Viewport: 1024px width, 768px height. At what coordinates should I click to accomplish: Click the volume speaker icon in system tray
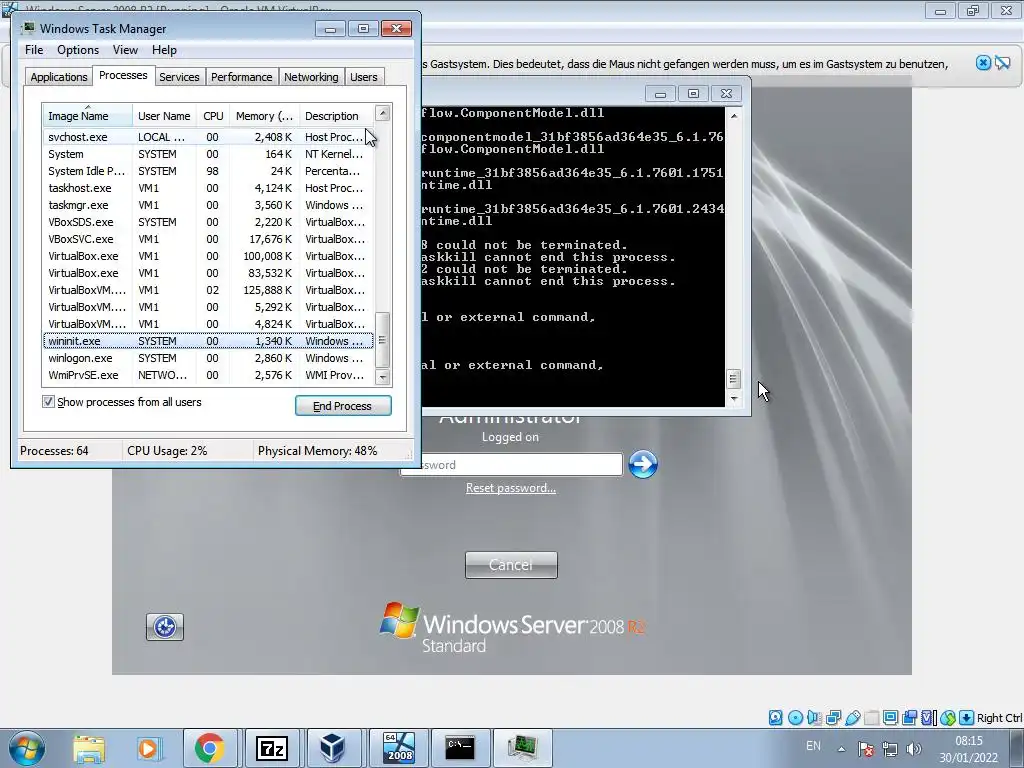click(914, 749)
